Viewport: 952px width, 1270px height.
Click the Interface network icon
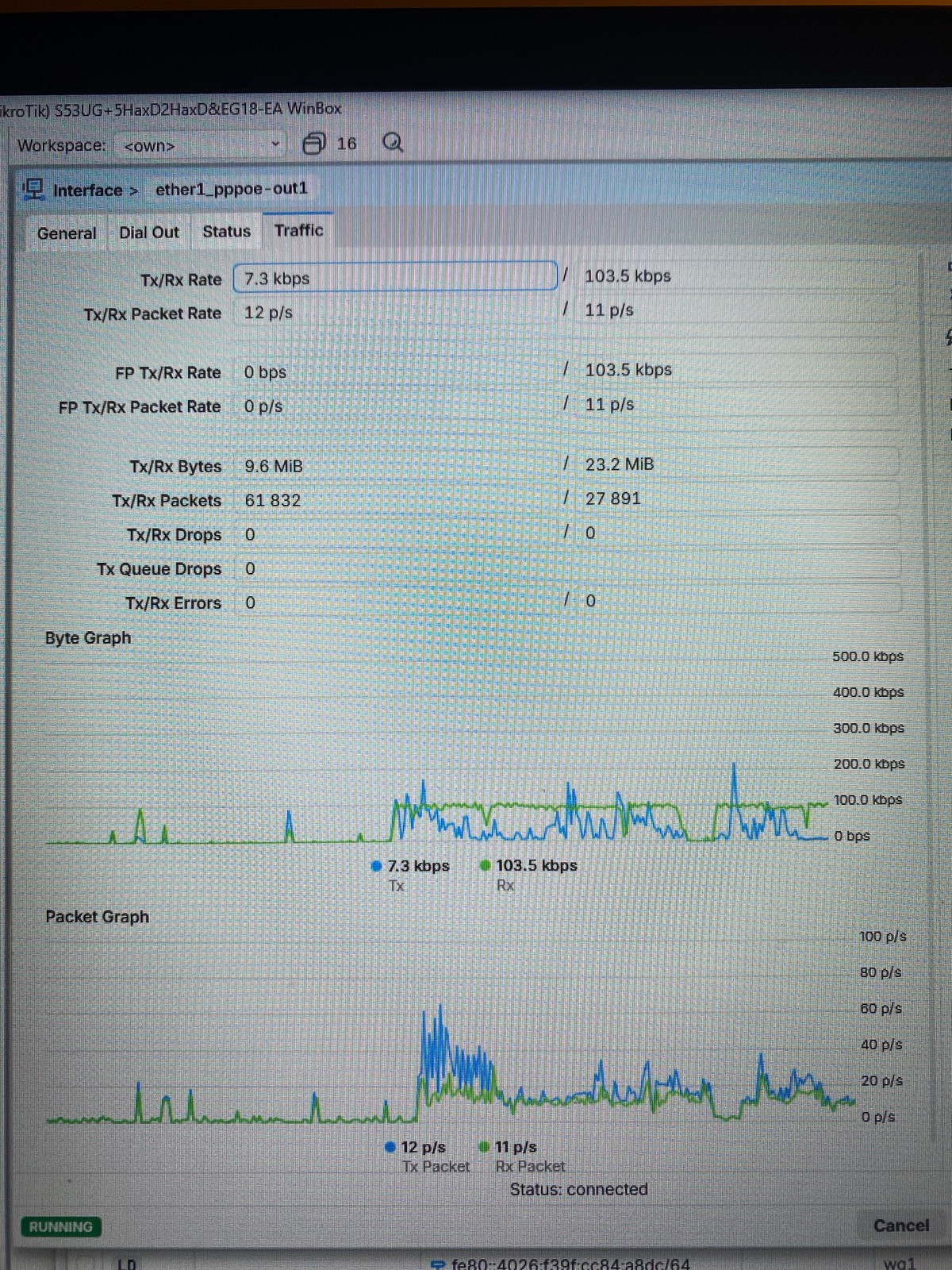(33, 190)
